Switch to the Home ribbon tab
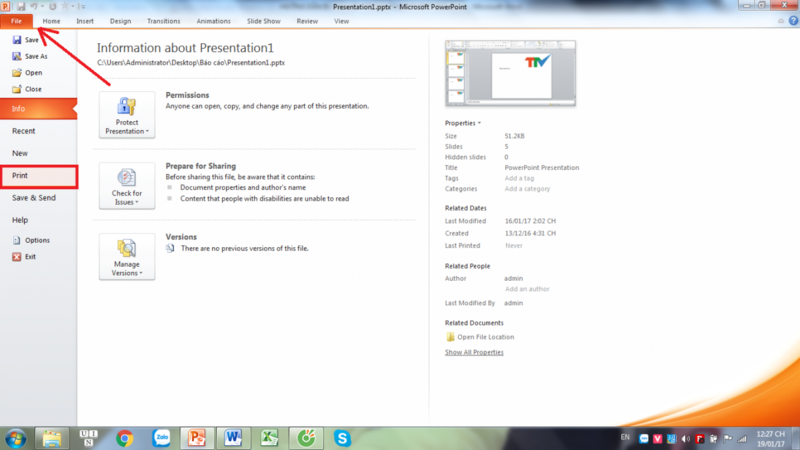Screen dimensions: 800x450 coord(52,21)
